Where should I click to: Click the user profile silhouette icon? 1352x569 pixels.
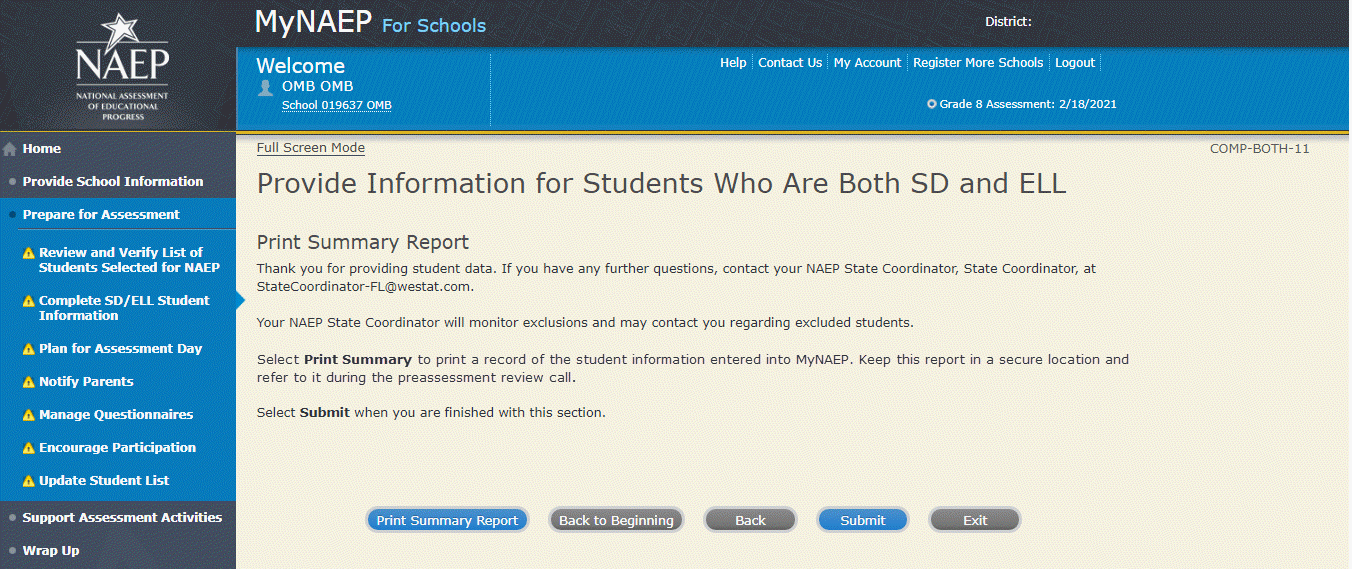point(265,87)
